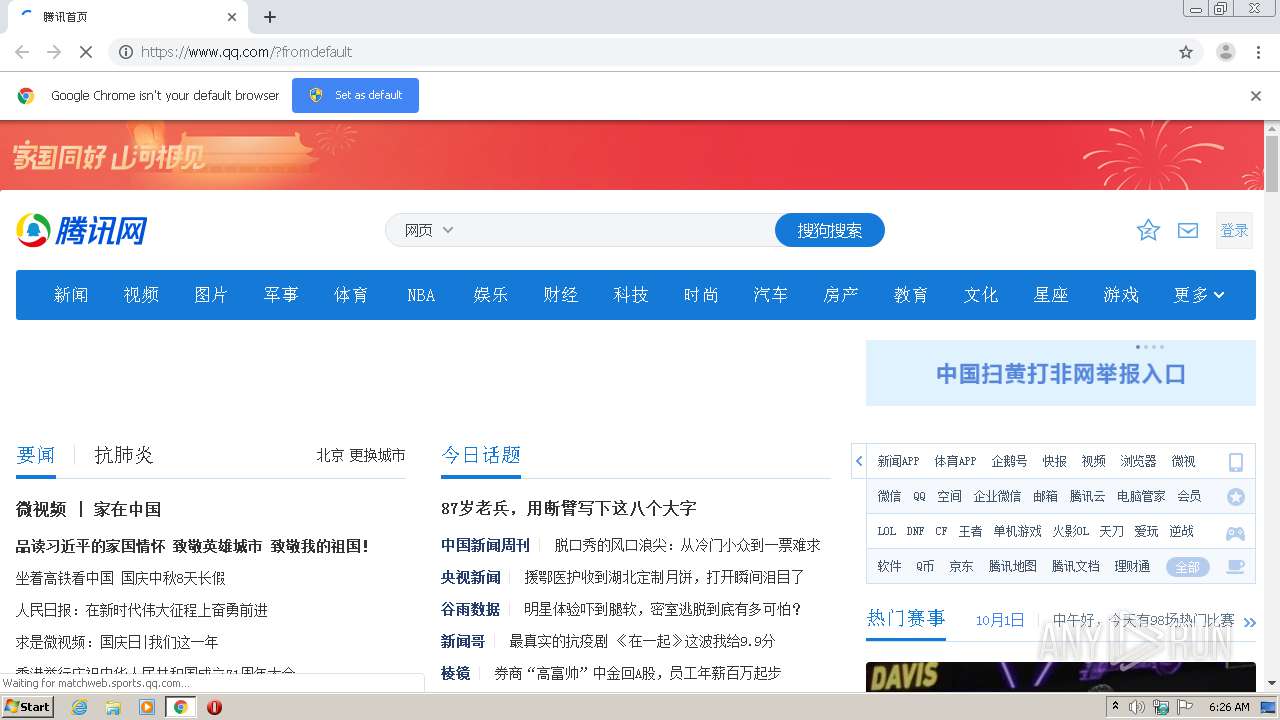Click the DAVIS match thumbnail
1280x720 pixels.
click(x=1061, y=677)
